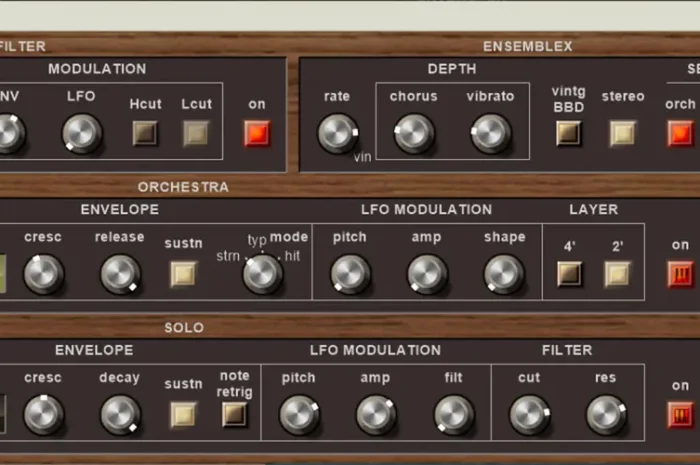Toggle the Solo note retrig button
This screenshot has height=465, width=700.
tap(235, 414)
